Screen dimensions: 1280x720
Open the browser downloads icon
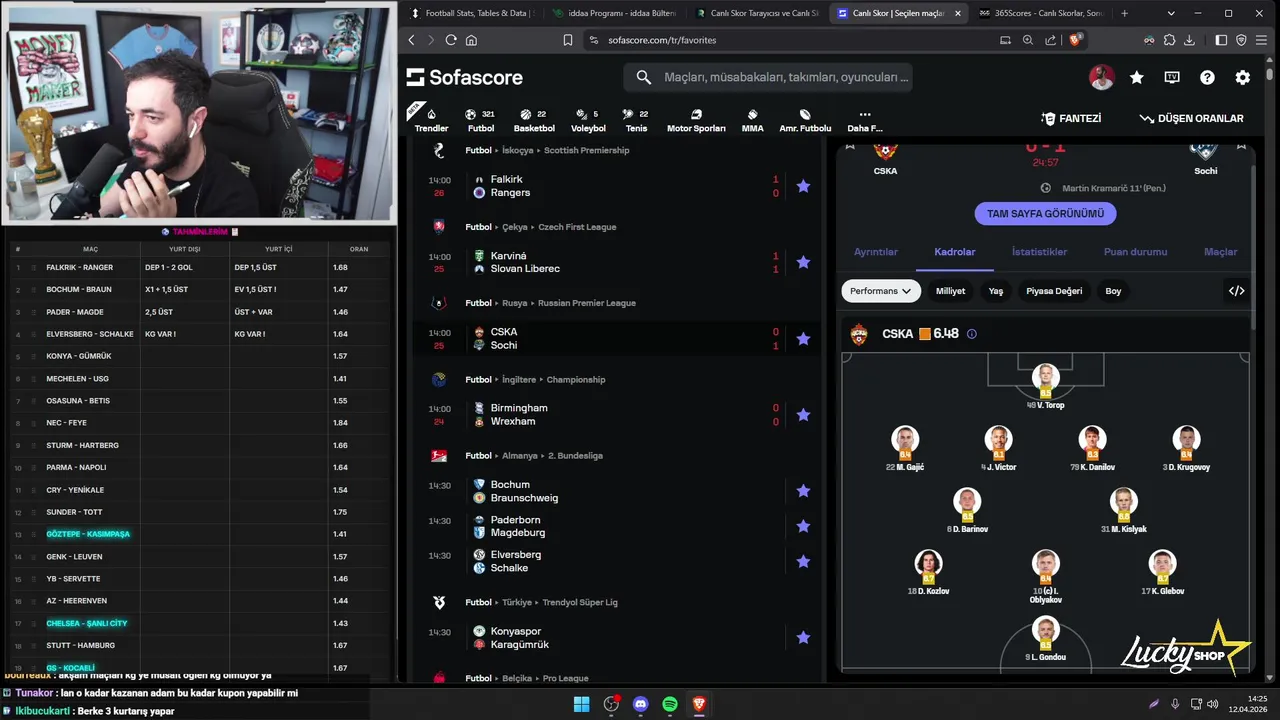coord(1190,40)
